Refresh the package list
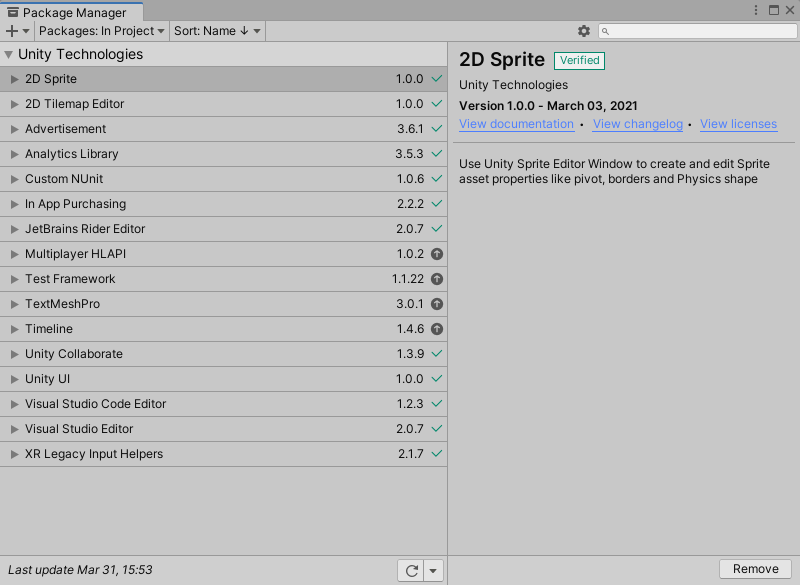Image resolution: width=800 pixels, height=585 pixels. click(x=411, y=570)
